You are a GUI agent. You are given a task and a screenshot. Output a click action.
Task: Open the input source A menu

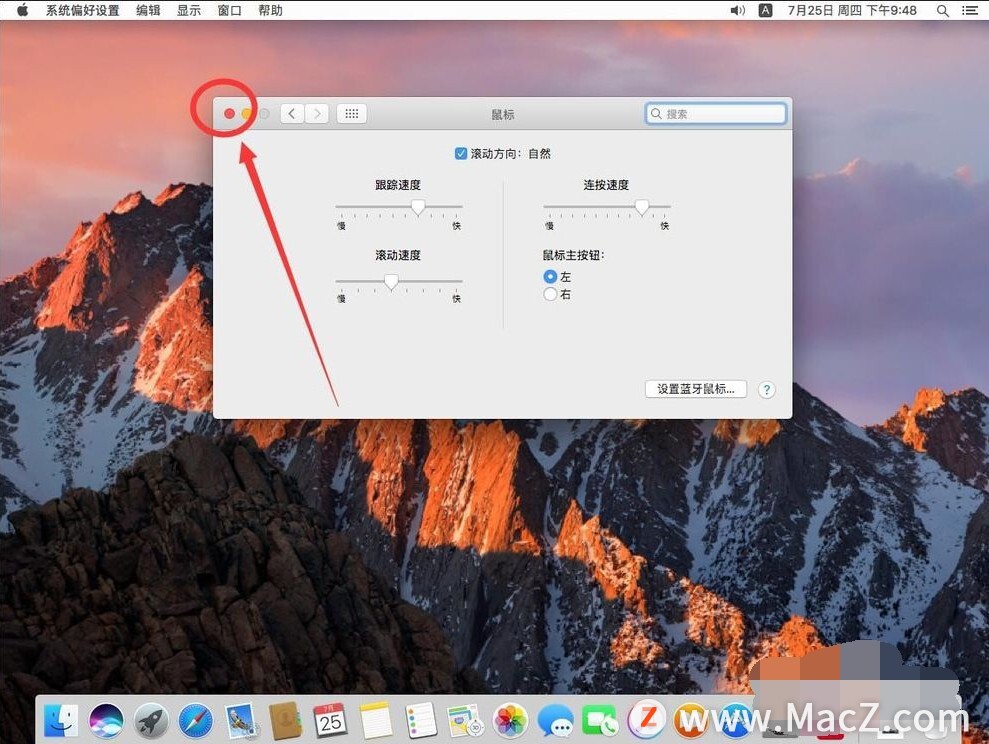[765, 10]
